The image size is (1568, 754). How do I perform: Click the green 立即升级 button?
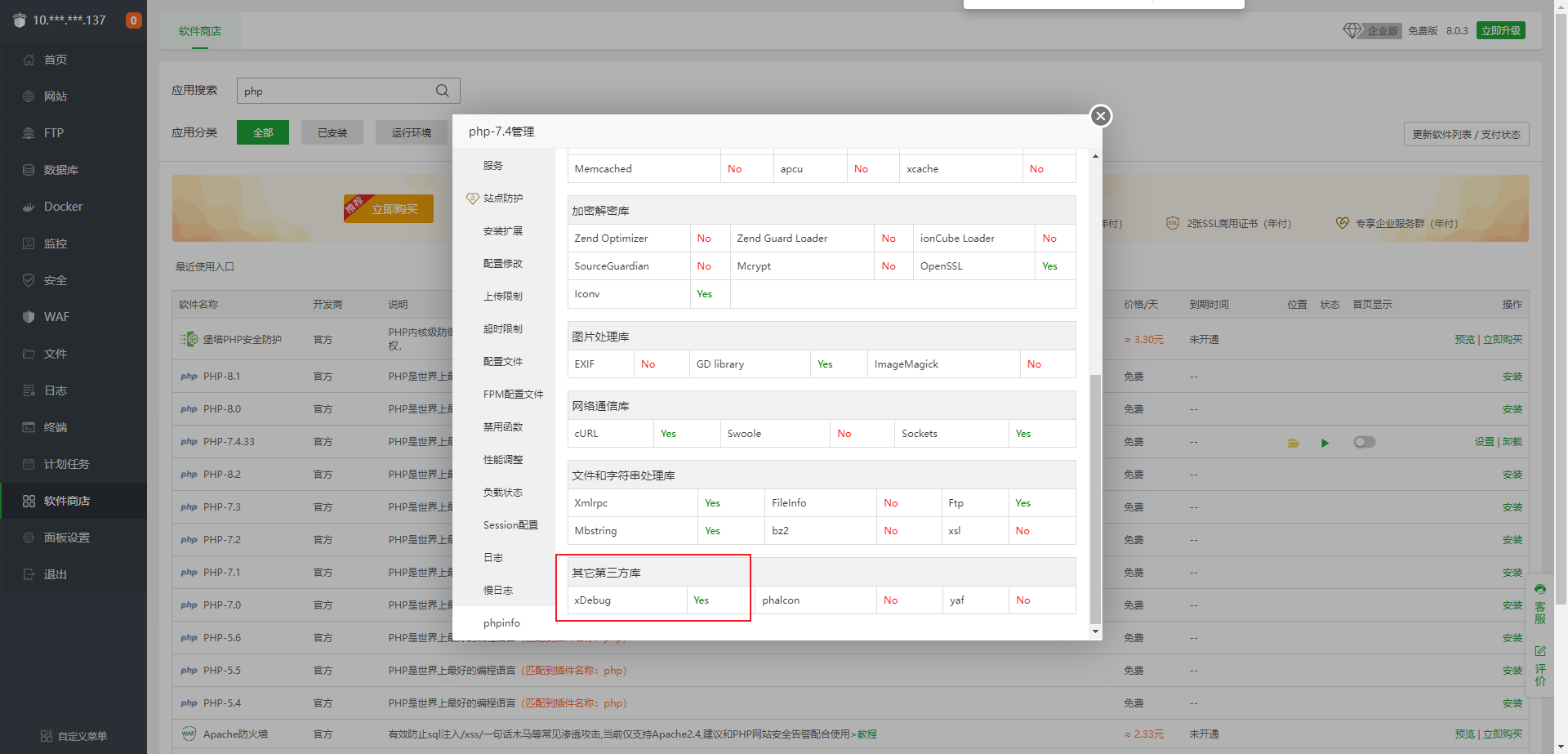click(x=1501, y=30)
